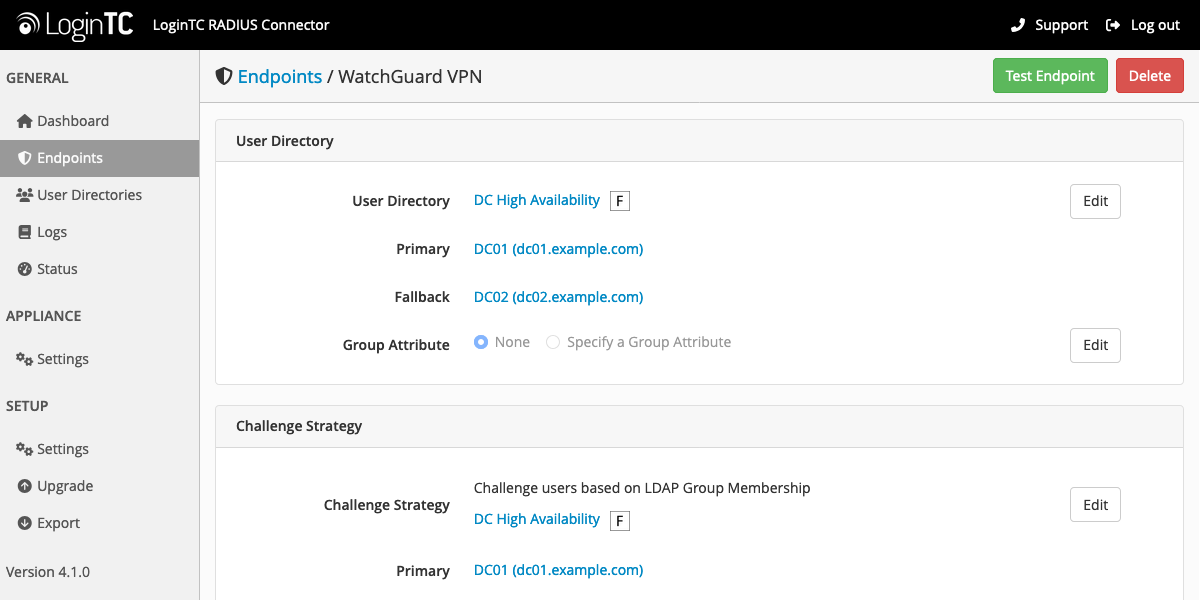
Task: Open the Endpoints breadcrumb link
Action: (x=280, y=76)
